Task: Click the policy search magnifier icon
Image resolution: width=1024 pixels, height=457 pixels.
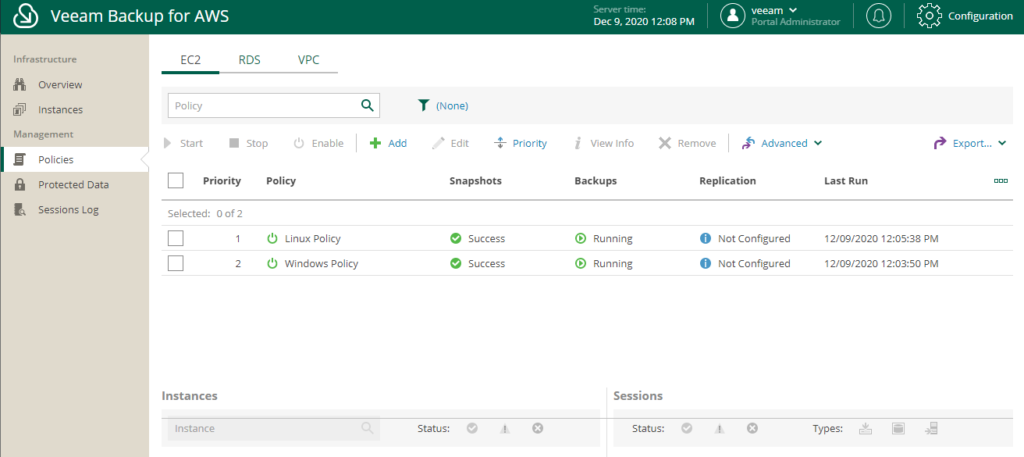Action: tap(367, 105)
